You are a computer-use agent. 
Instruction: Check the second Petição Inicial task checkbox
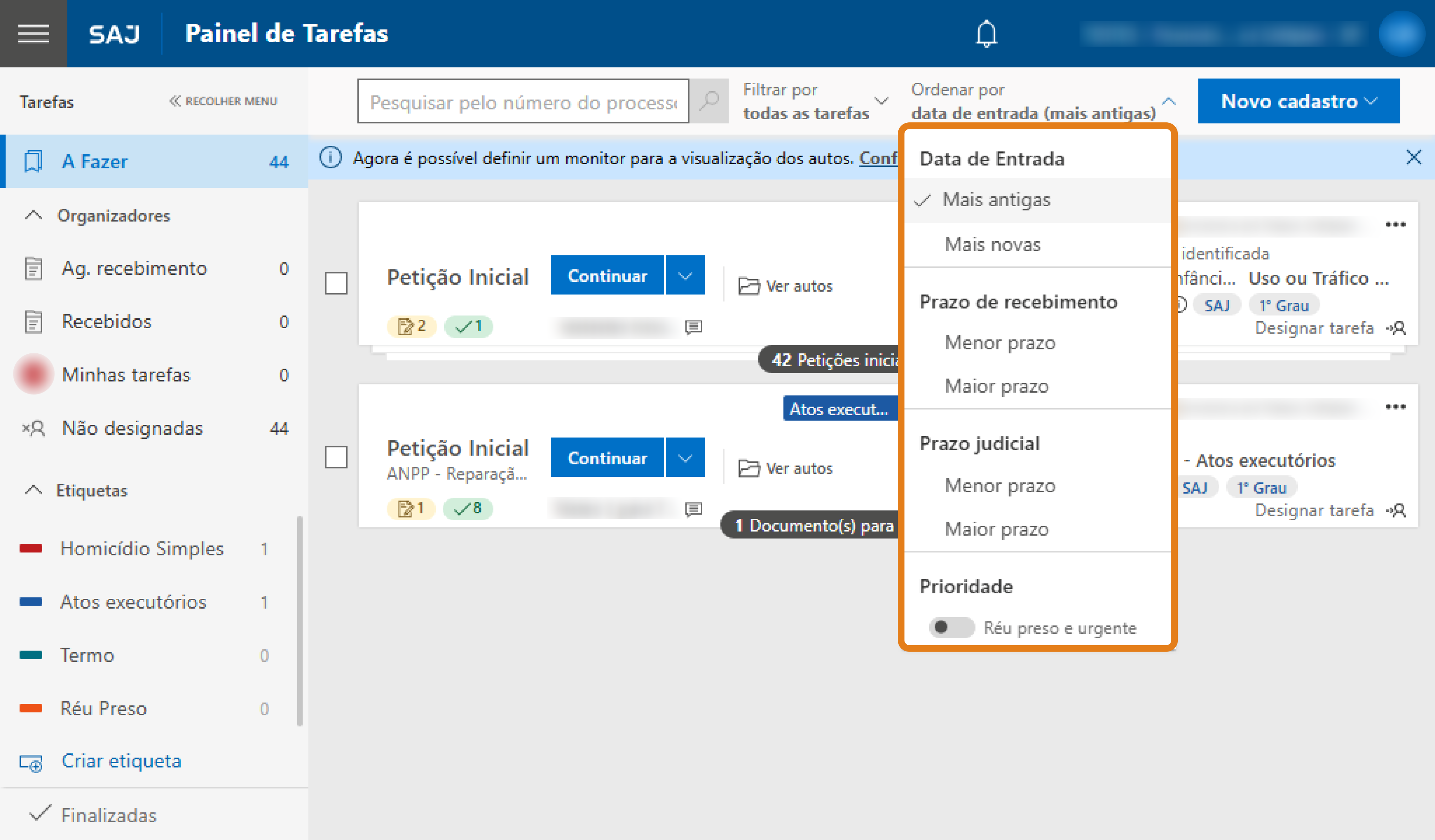tap(336, 457)
